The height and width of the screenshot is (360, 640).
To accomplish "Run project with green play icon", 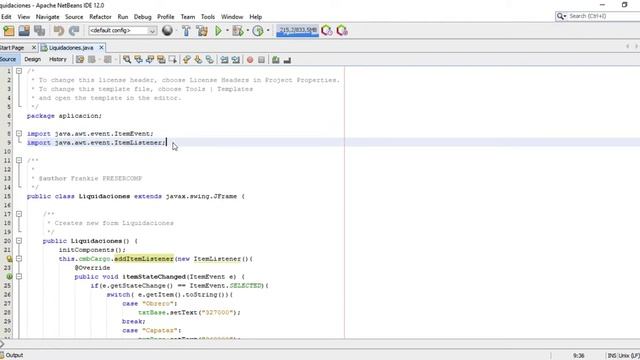I will tap(218, 31).
